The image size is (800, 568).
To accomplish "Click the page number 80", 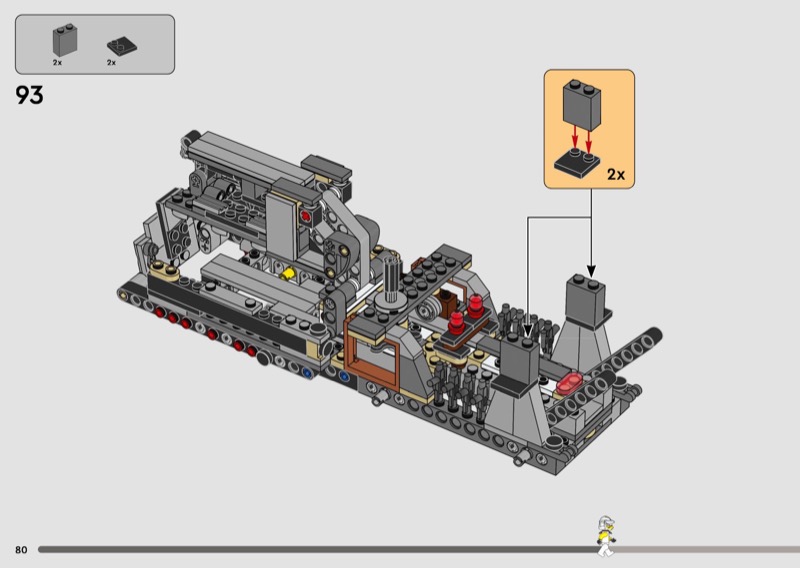I will coord(21,550).
